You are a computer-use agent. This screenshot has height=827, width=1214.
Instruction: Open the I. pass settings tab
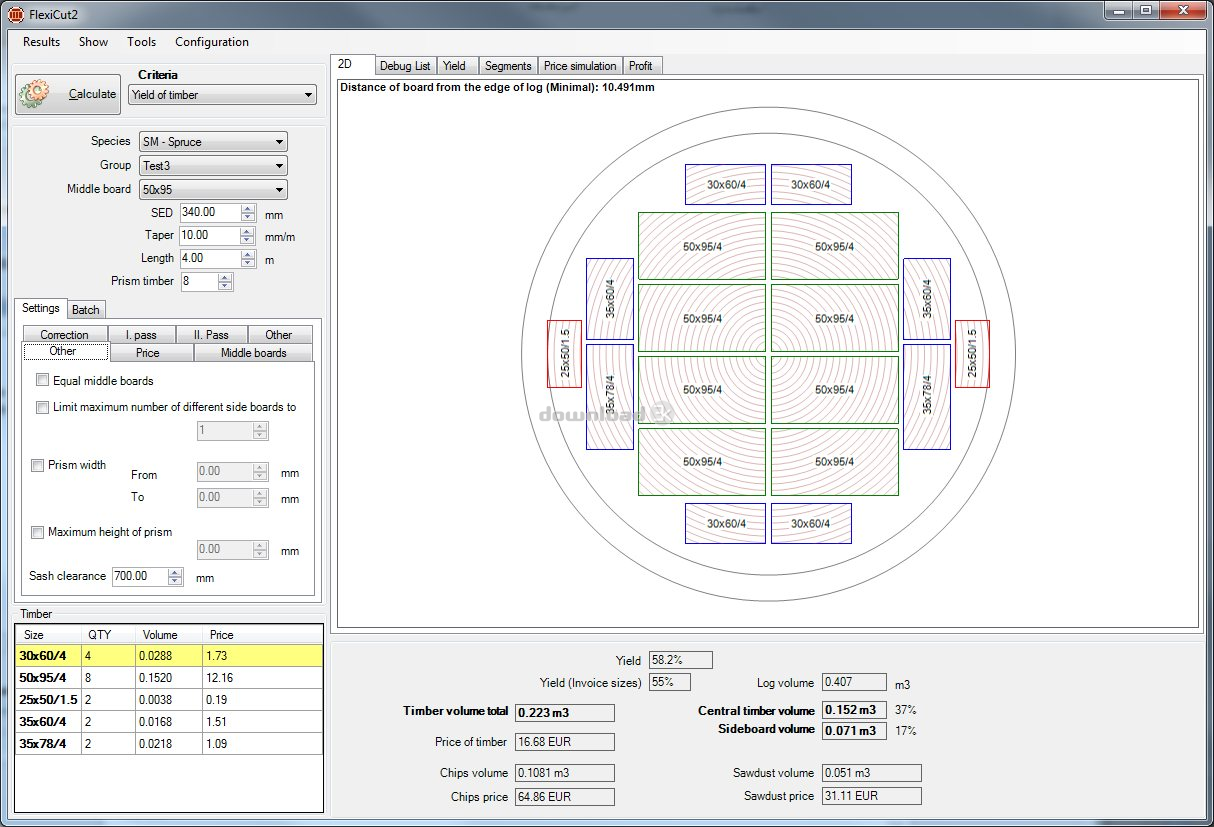click(140, 335)
